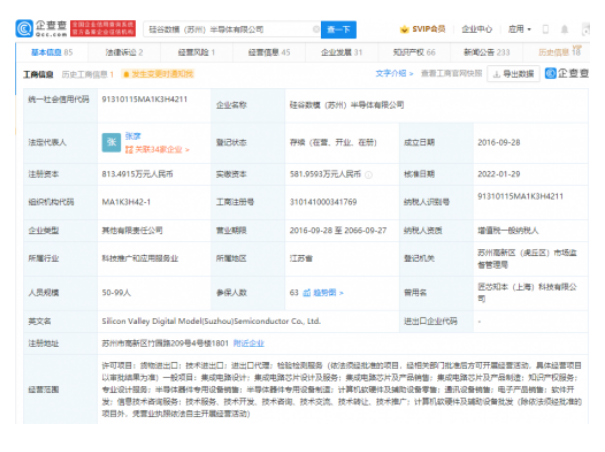Viewport: 605px width, 452px height.
Task: Click the 张 avatar icon of legal representative
Action: (x=112, y=142)
